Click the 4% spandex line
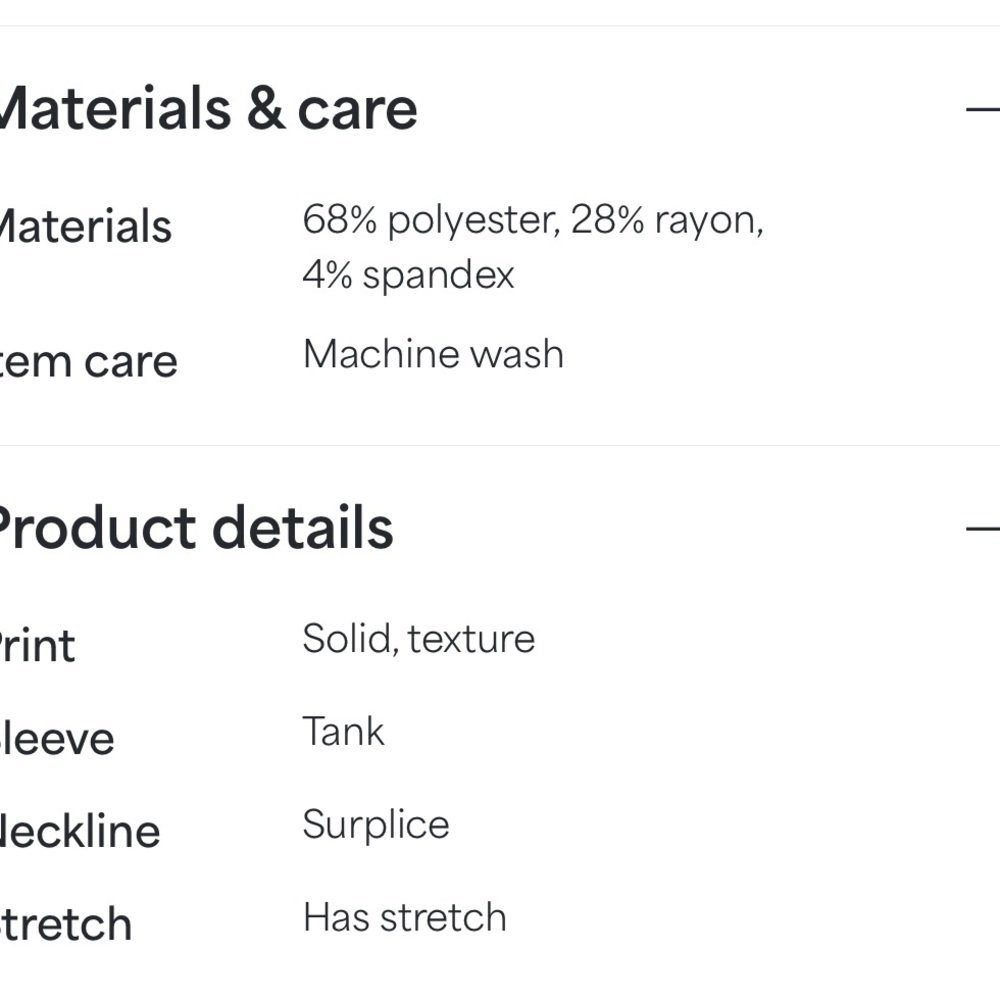This screenshot has height=1000, width=1000. pos(408,276)
